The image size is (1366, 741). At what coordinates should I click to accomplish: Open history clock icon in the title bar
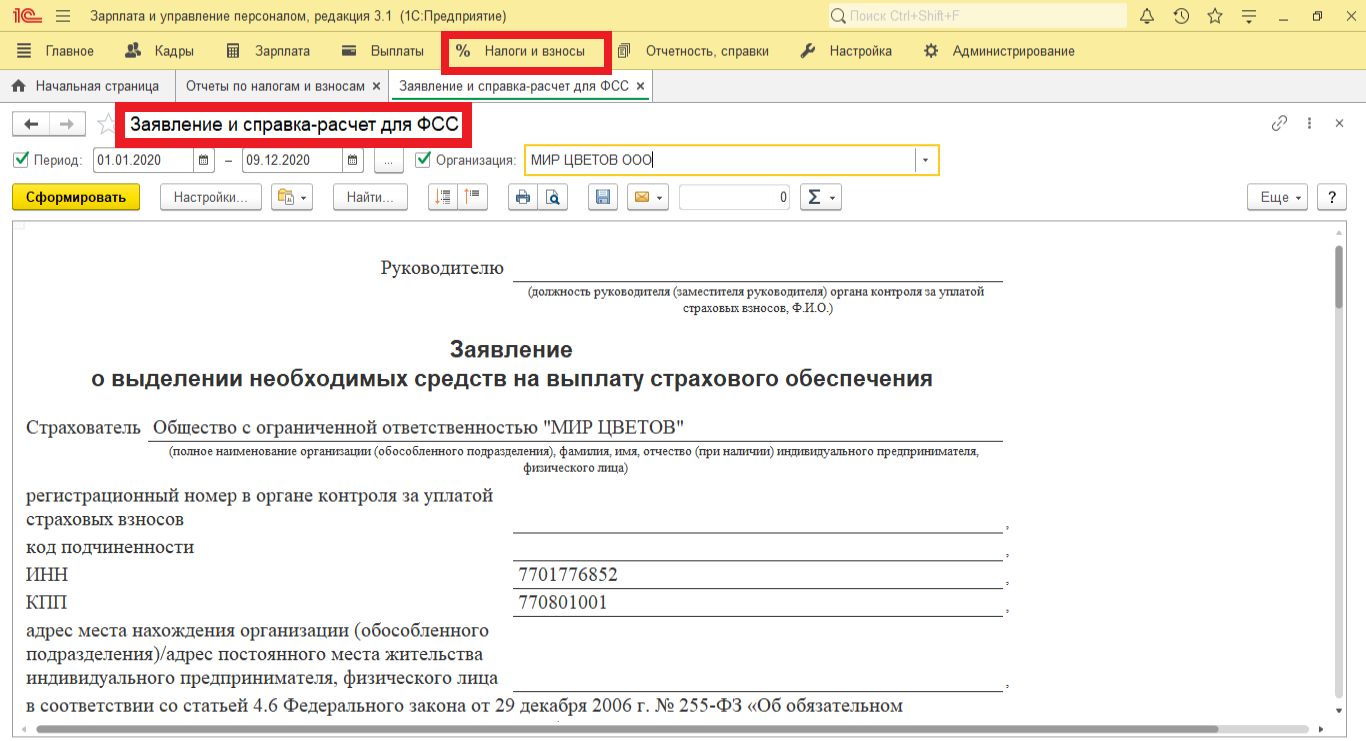tap(1181, 16)
